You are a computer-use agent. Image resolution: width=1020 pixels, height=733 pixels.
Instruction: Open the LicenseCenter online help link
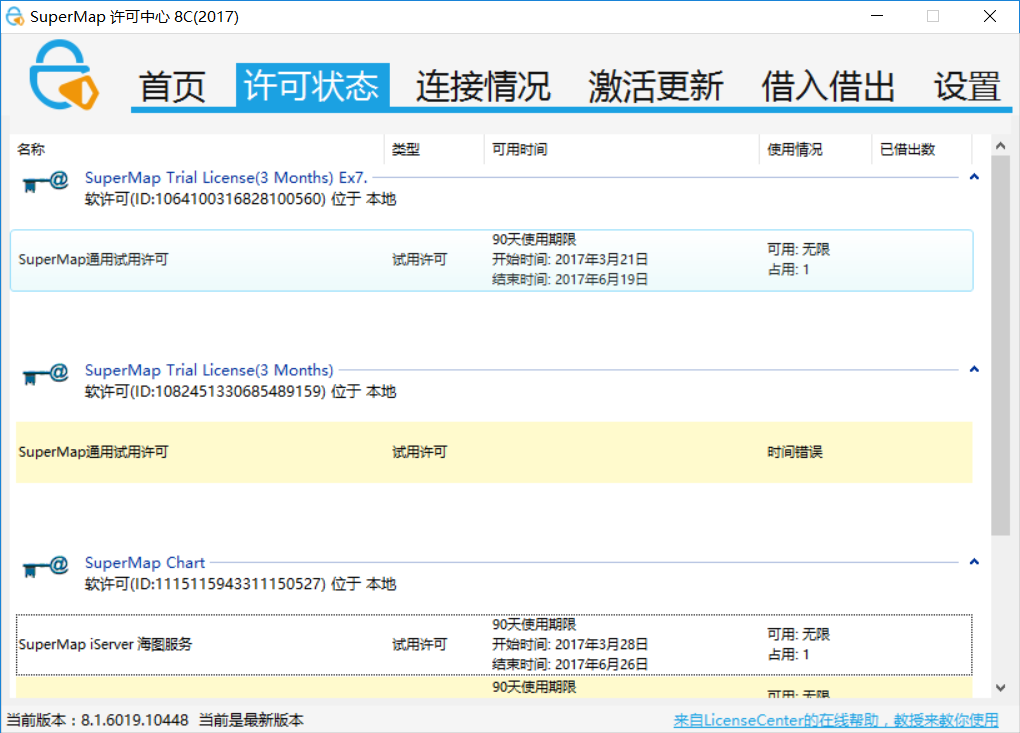pos(836,720)
